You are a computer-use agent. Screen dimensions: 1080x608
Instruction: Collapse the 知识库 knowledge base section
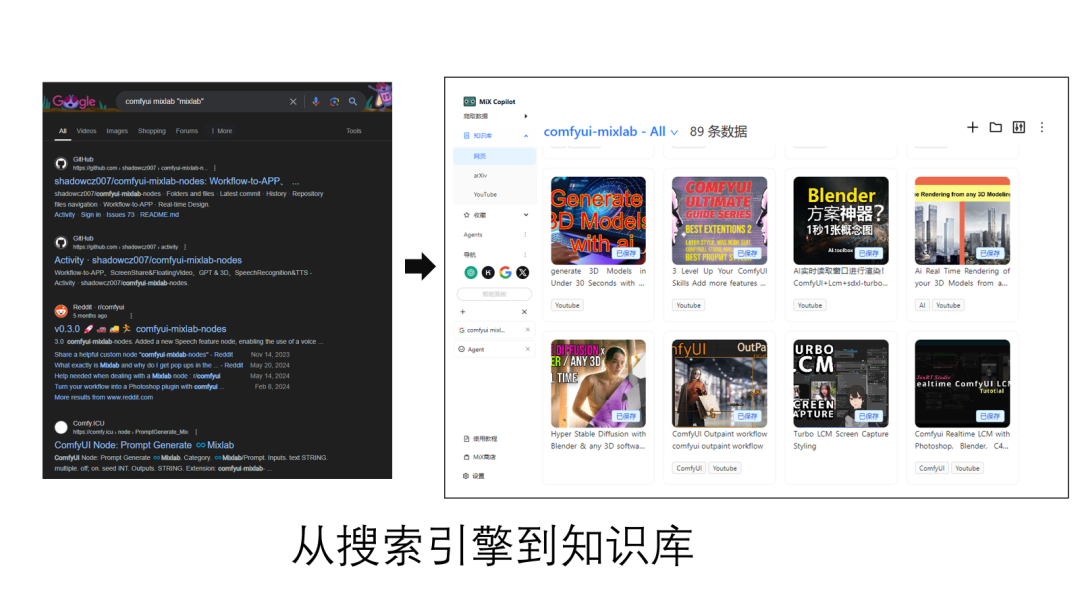click(x=526, y=136)
